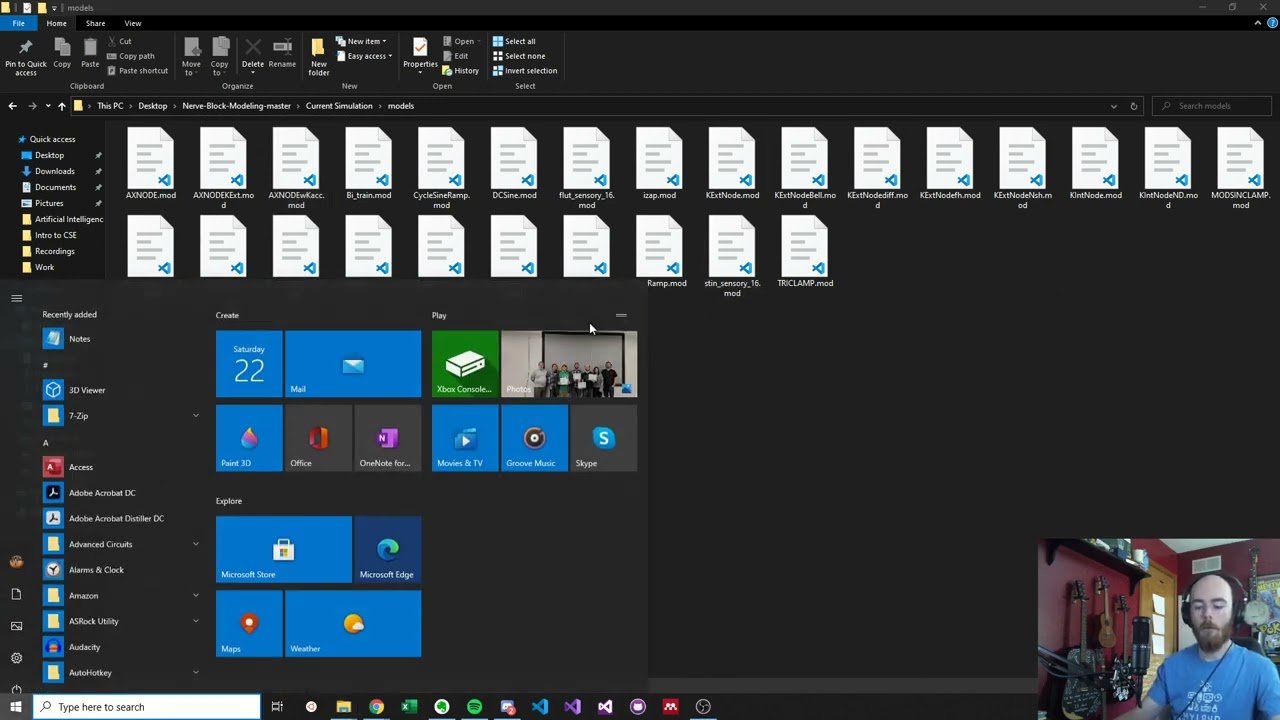This screenshot has width=1280, height=720.
Task: Open Settings gear in Start menu rail
Action: tap(16, 657)
